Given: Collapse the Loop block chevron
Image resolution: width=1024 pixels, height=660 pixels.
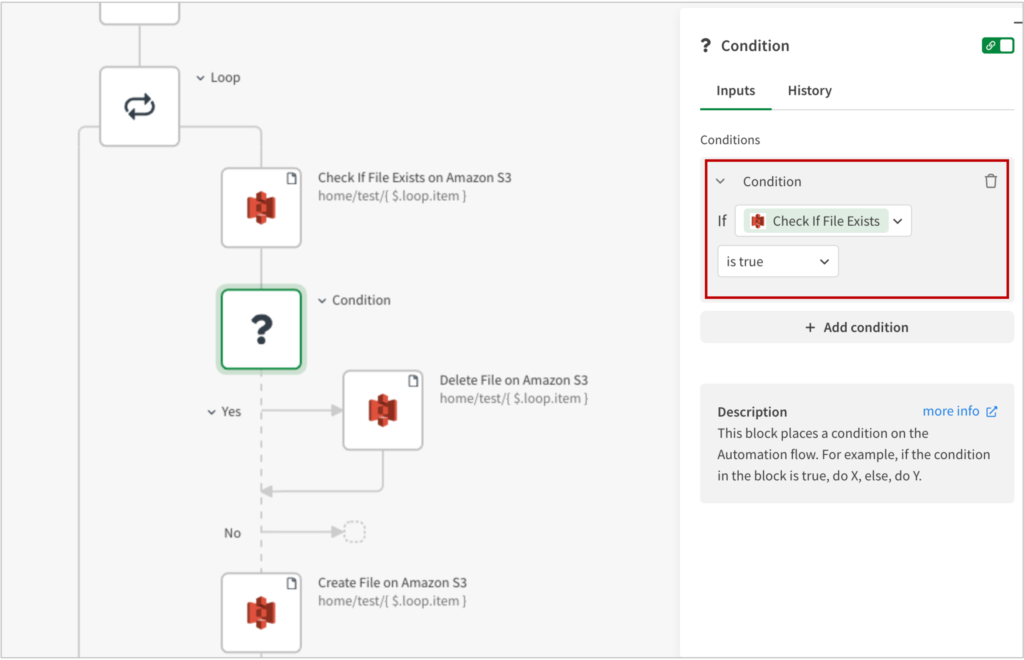Looking at the screenshot, I should click(200, 78).
